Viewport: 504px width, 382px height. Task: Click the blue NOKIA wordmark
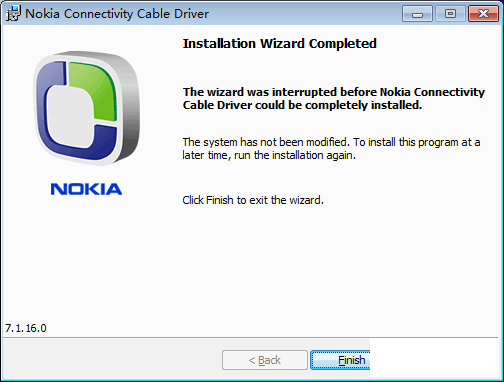(86, 189)
